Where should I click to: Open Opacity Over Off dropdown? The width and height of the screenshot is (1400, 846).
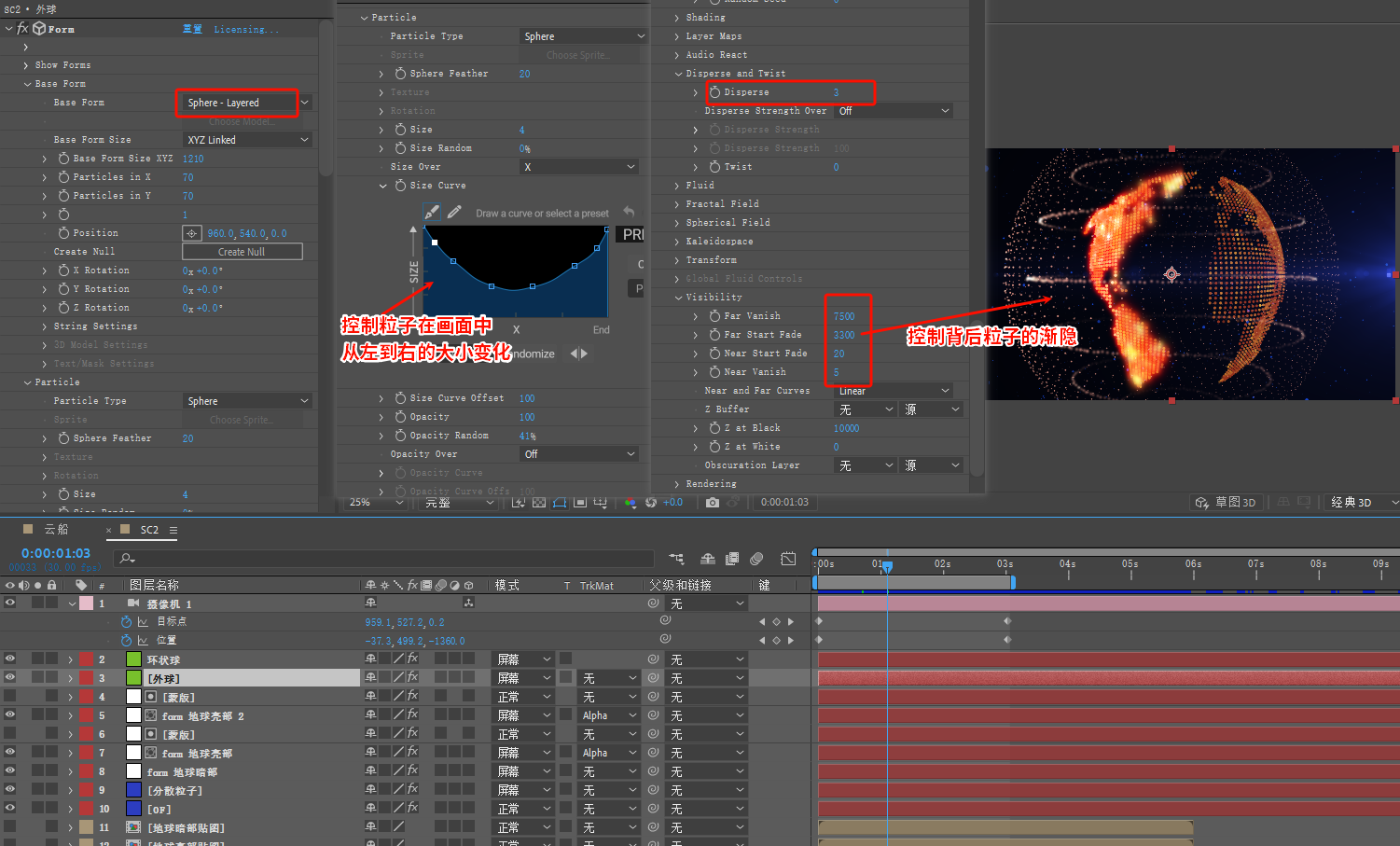(x=578, y=454)
